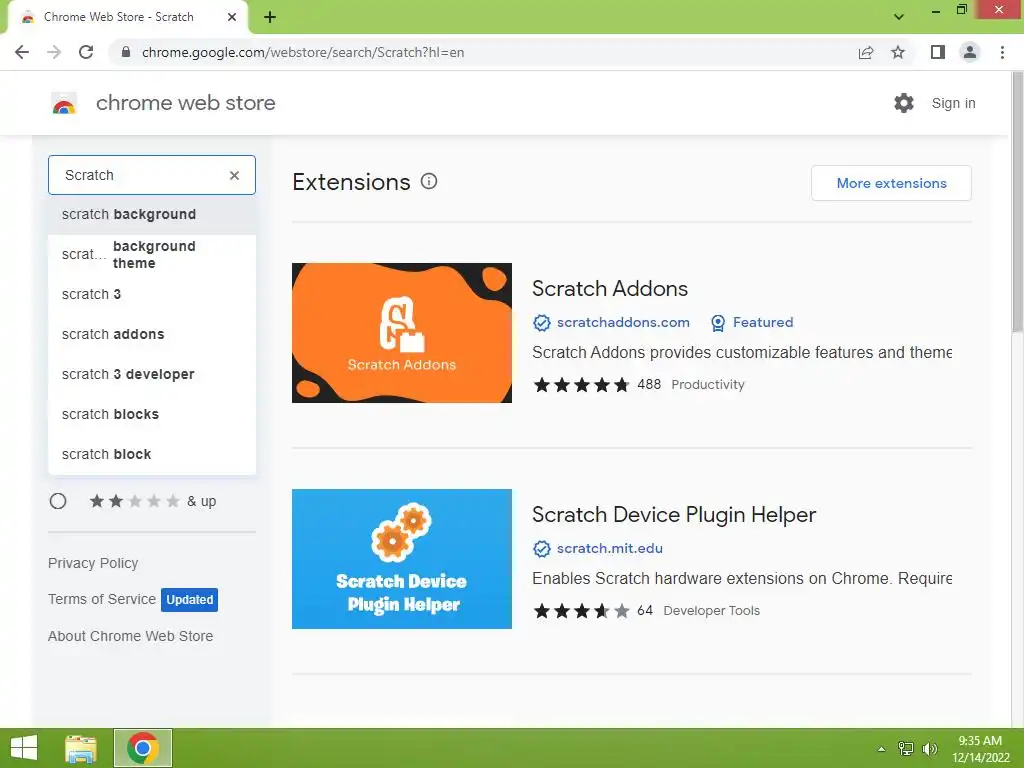Open Chrome profile avatar menu

click(970, 52)
